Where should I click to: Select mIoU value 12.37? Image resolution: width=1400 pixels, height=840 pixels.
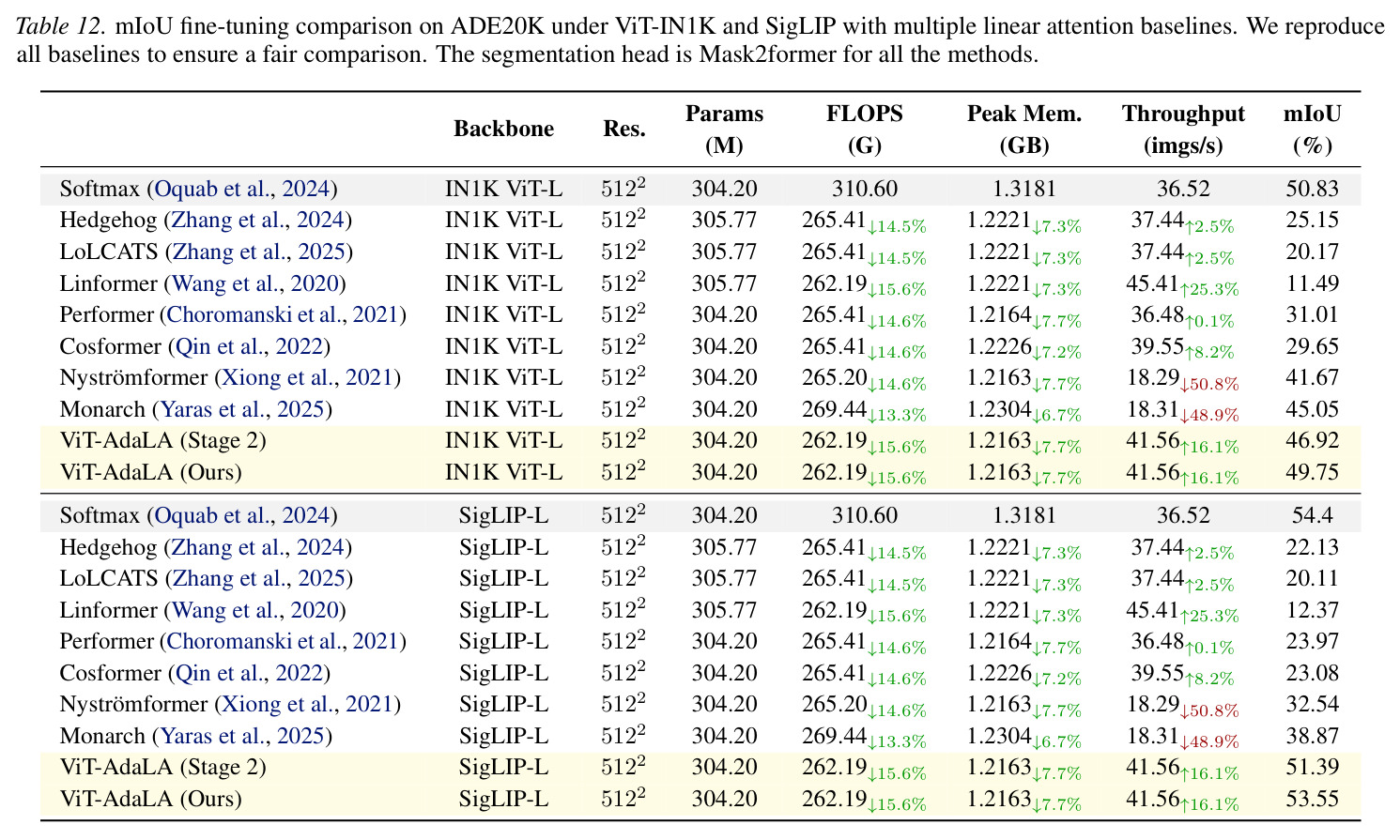[1313, 610]
